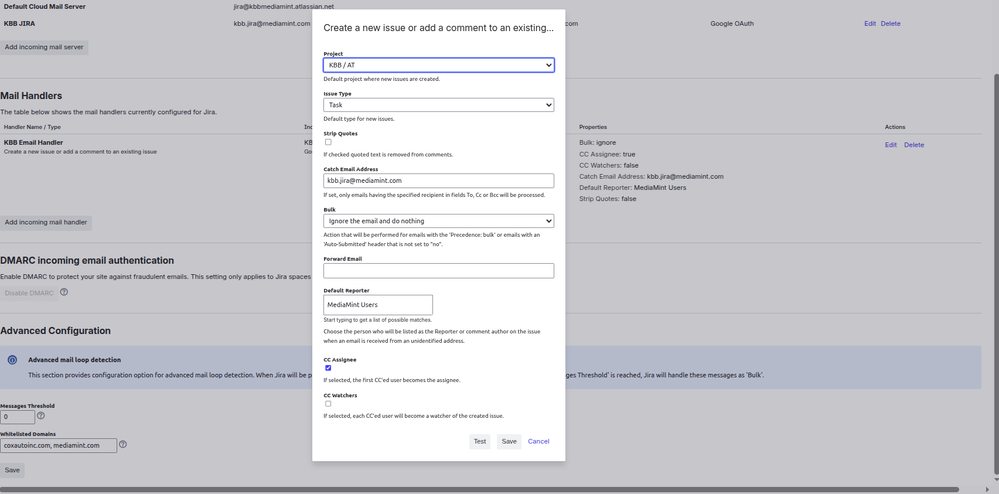Delete the KBB Email Handler
The width and height of the screenshot is (999, 494).
[914, 145]
